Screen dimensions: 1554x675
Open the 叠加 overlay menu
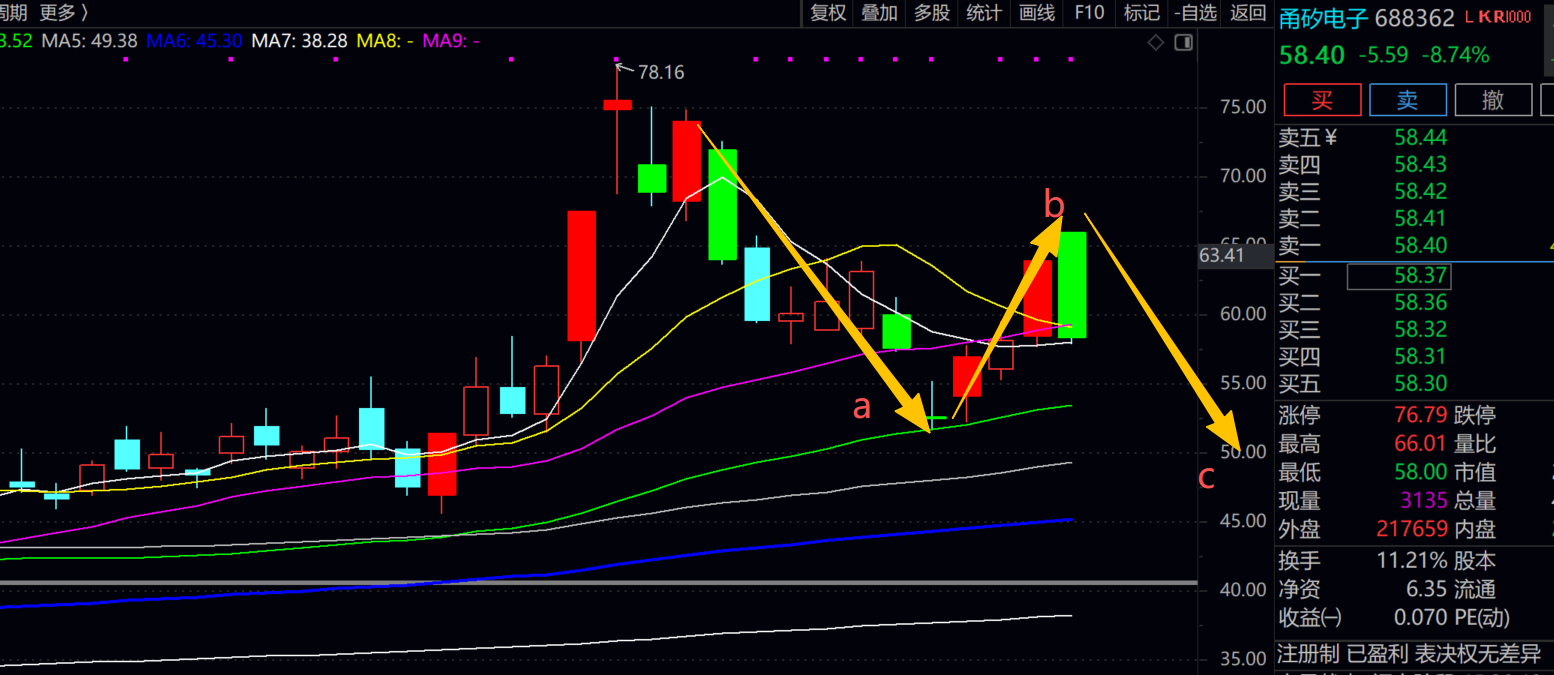pyautogui.click(x=880, y=13)
